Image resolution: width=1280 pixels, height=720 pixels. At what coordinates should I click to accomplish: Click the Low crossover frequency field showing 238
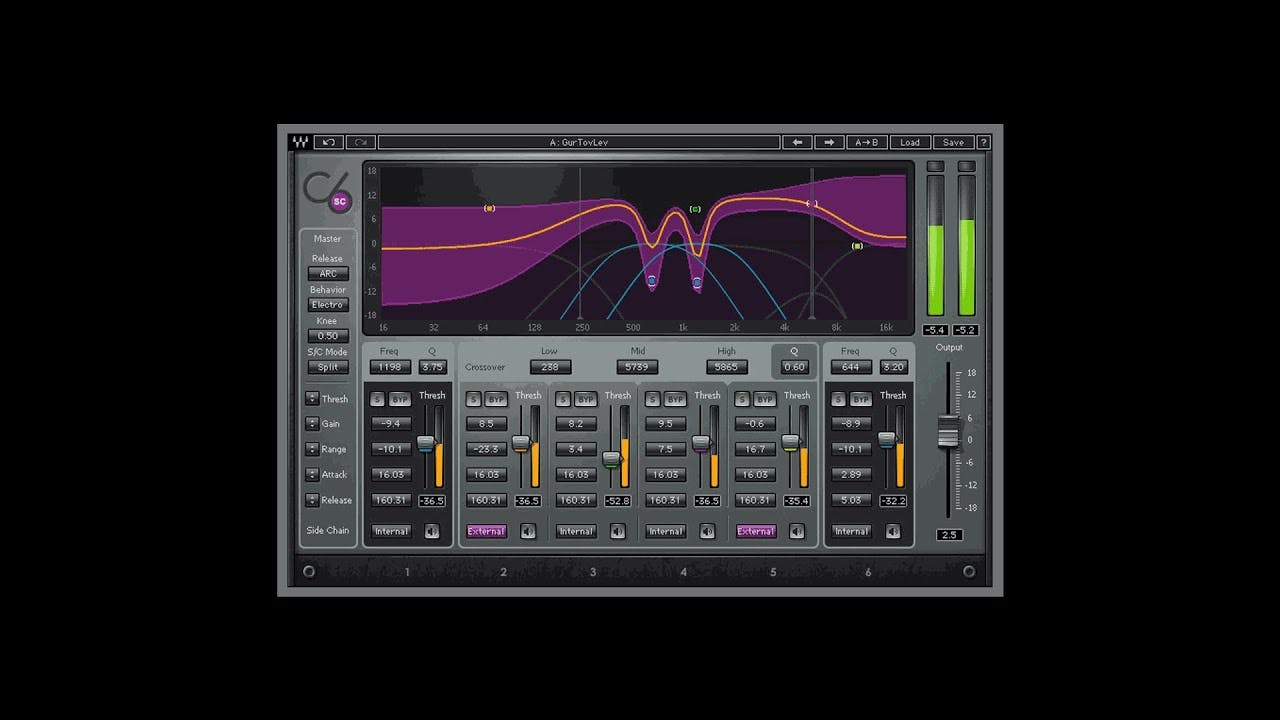pyautogui.click(x=550, y=367)
